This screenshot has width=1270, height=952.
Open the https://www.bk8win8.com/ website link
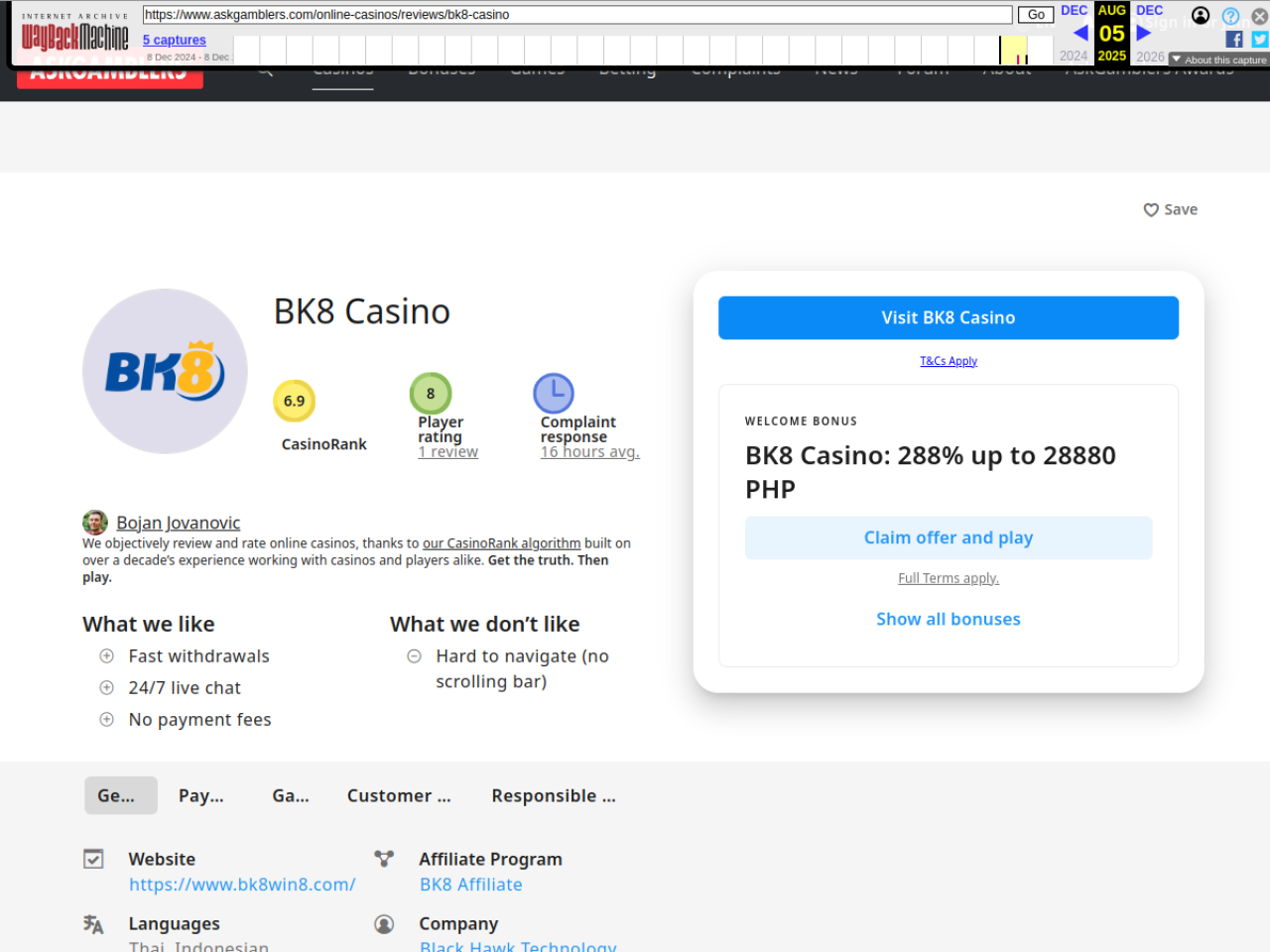tap(242, 885)
